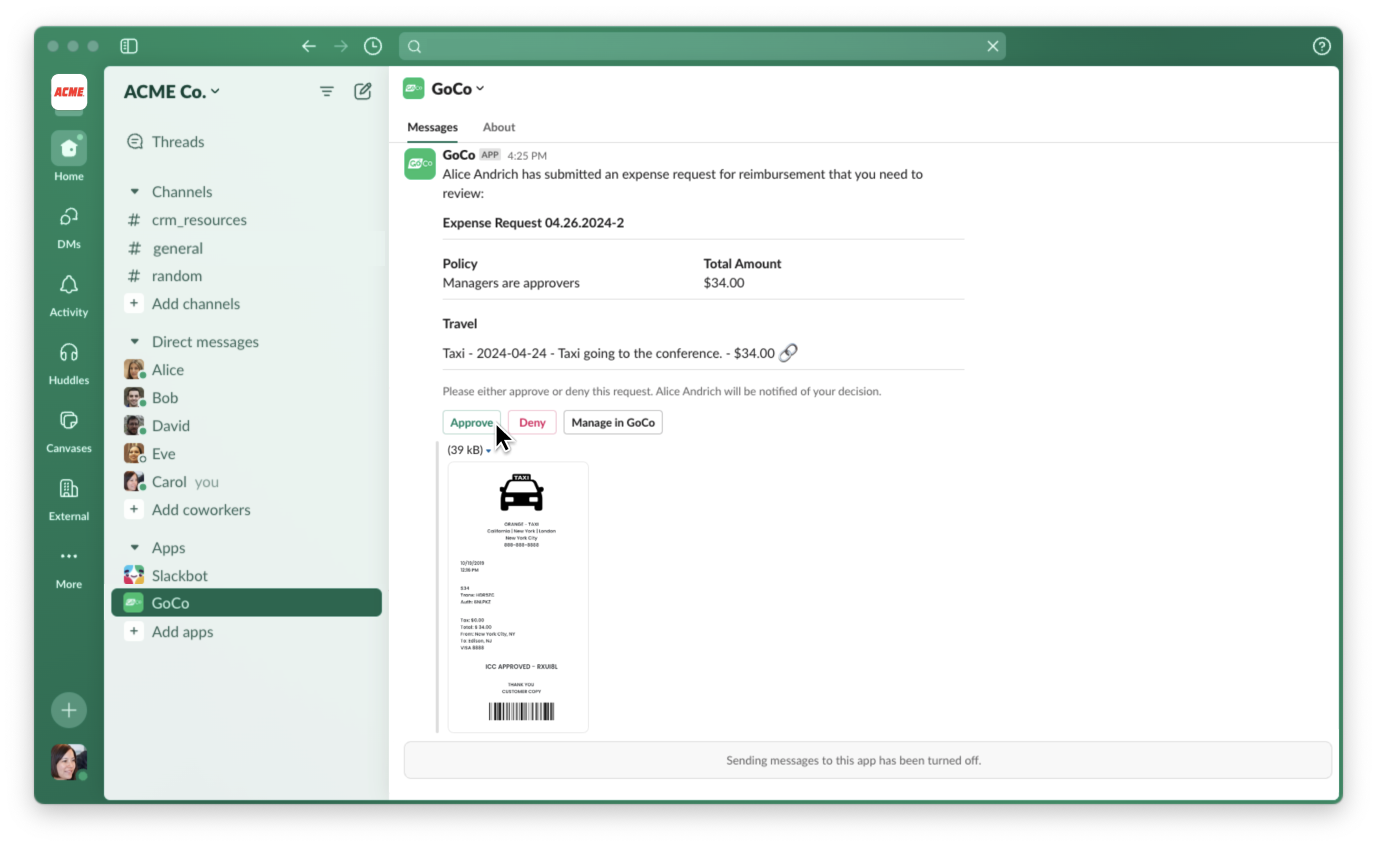The width and height of the screenshot is (1377, 847).
Task: Collapse the Direct messages section
Action: pos(134,341)
